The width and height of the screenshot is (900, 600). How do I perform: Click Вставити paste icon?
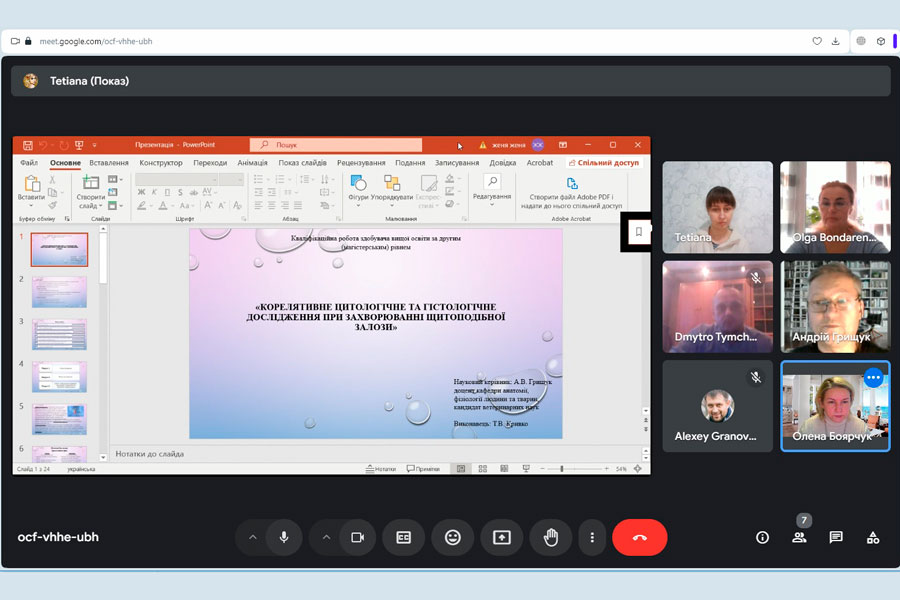point(32,184)
